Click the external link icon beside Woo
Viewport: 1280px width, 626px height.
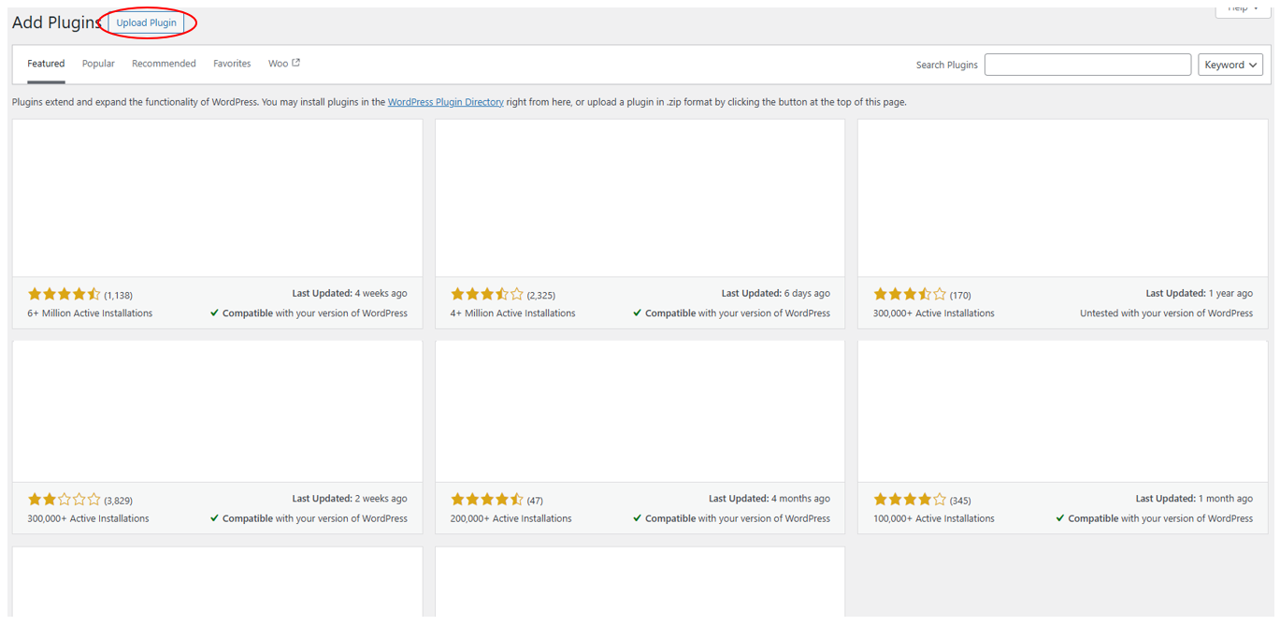click(296, 63)
